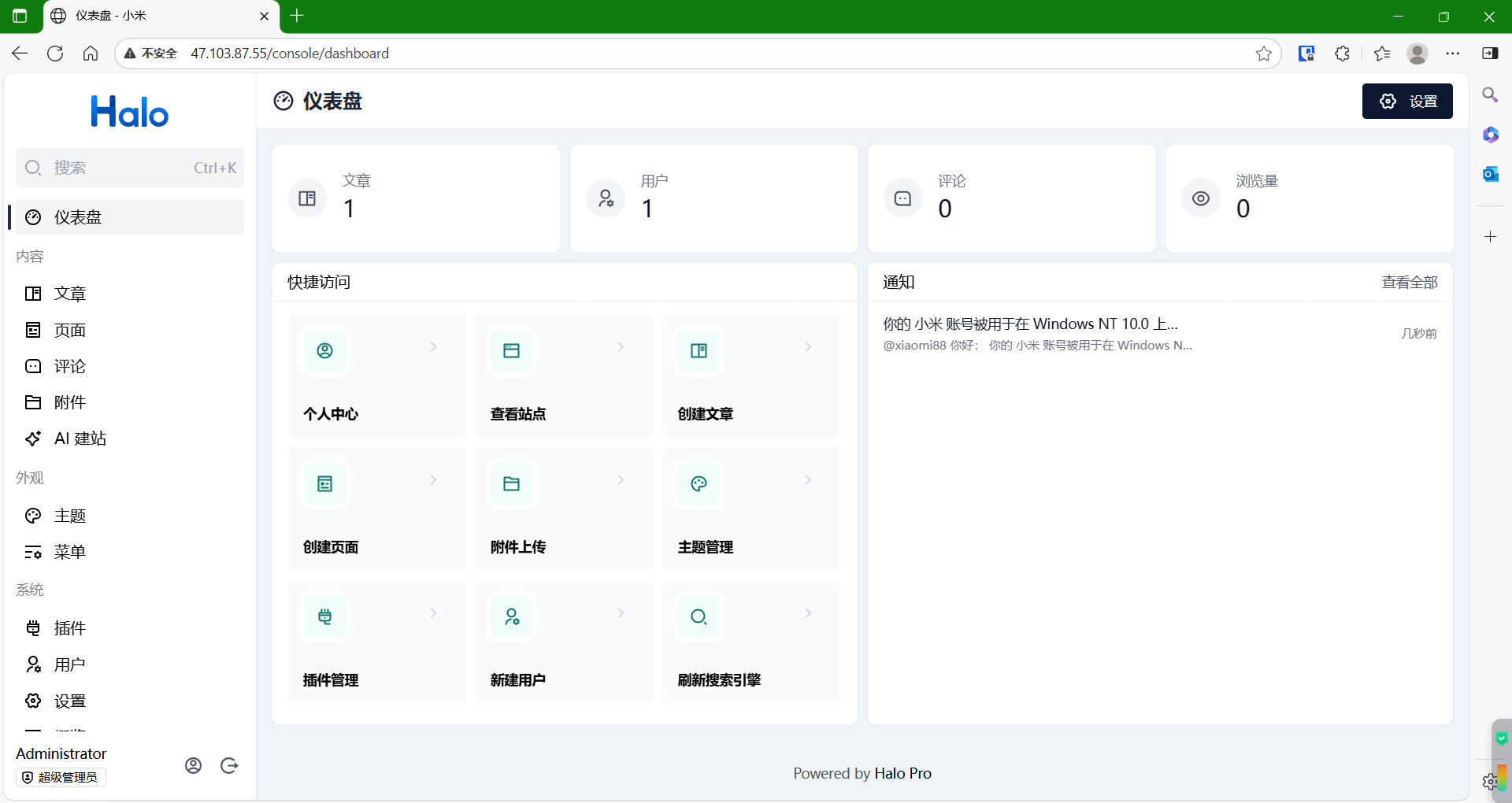
Task: Click the 菜单 icon in the sidebar
Action: 33,552
